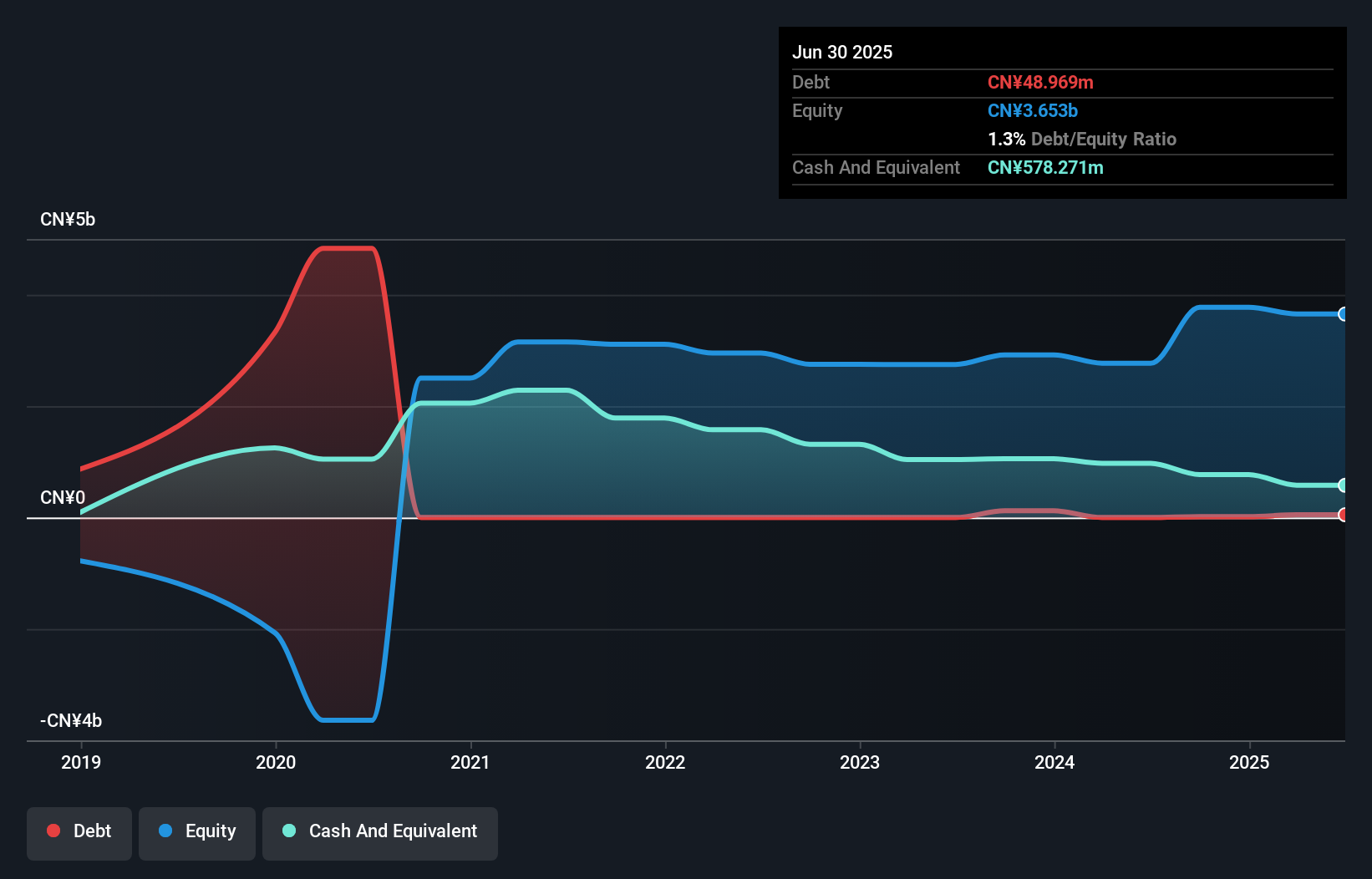Screen dimensions: 1372x879
Task: Click the teal marker at the 2021 cash peak
Action: click(x=543, y=389)
